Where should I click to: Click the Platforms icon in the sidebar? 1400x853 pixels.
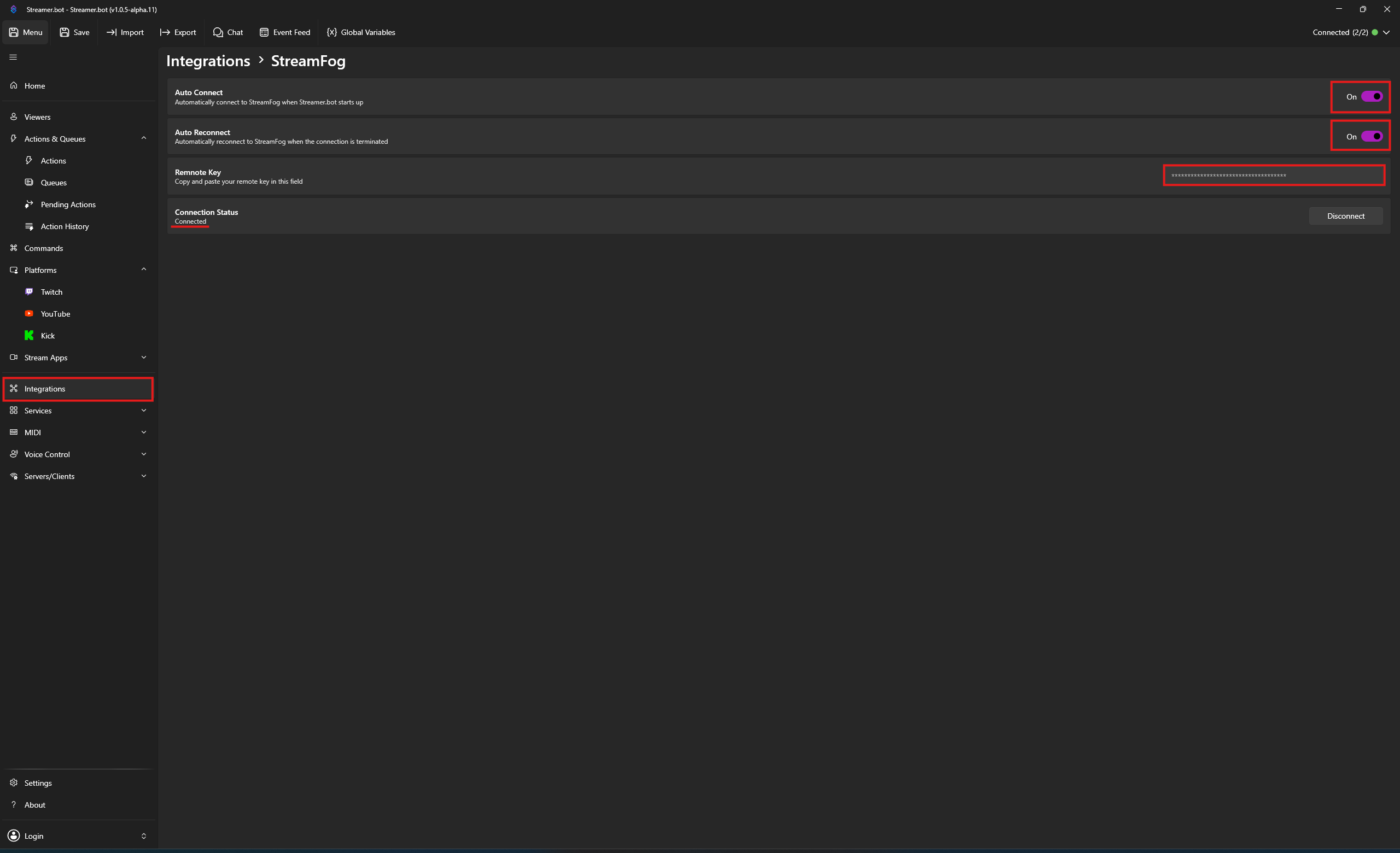click(x=14, y=270)
